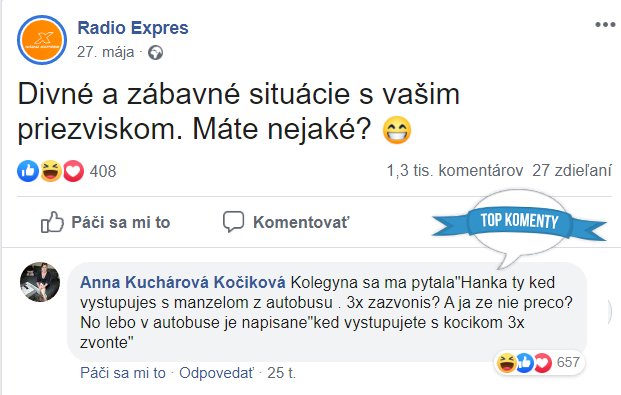Click the laughing reaction icon on comment with 657
Screen dimensions: 621x395
[x=507, y=363]
